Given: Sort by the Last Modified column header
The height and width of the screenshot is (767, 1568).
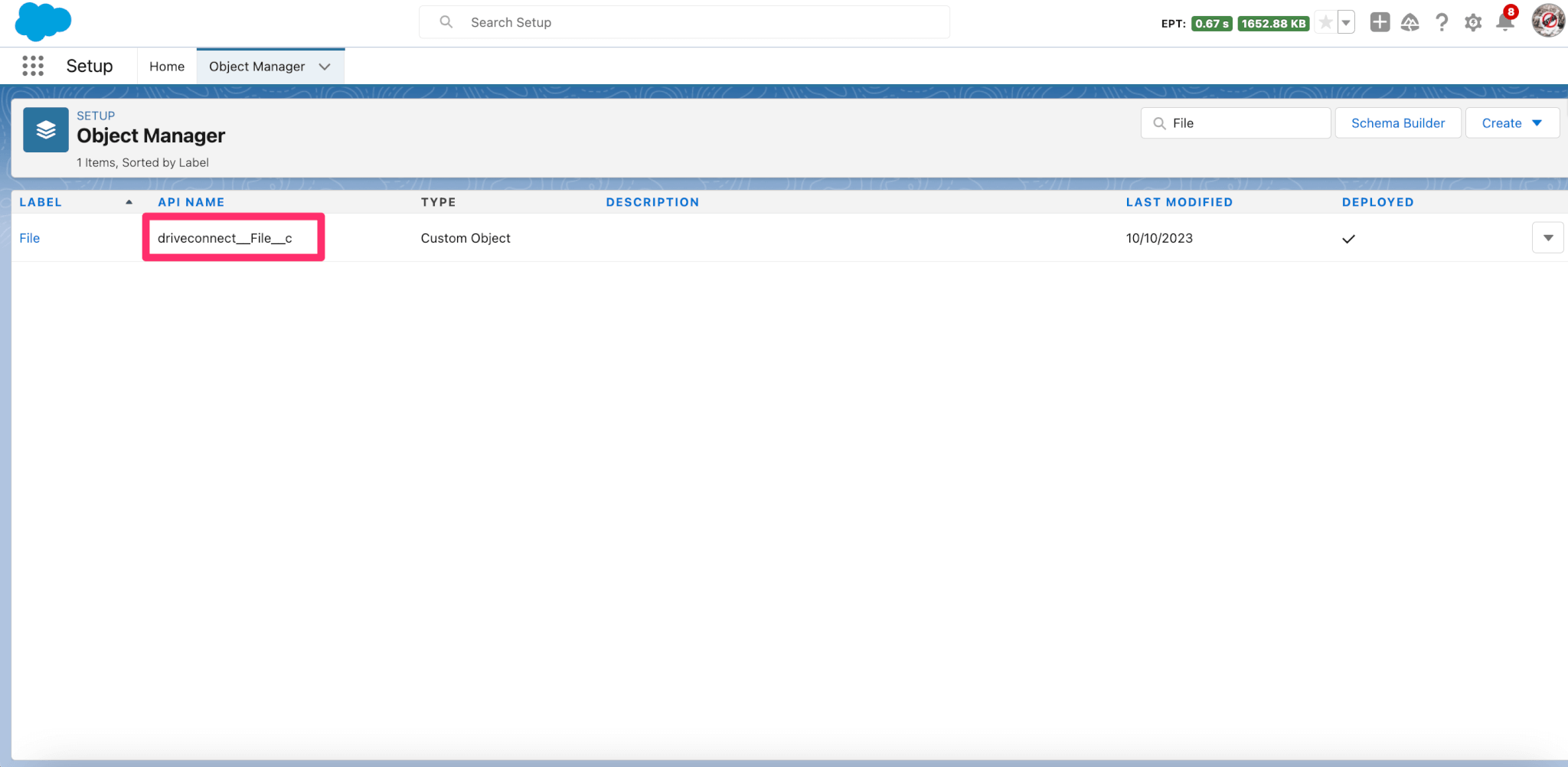Looking at the screenshot, I should 1179,202.
